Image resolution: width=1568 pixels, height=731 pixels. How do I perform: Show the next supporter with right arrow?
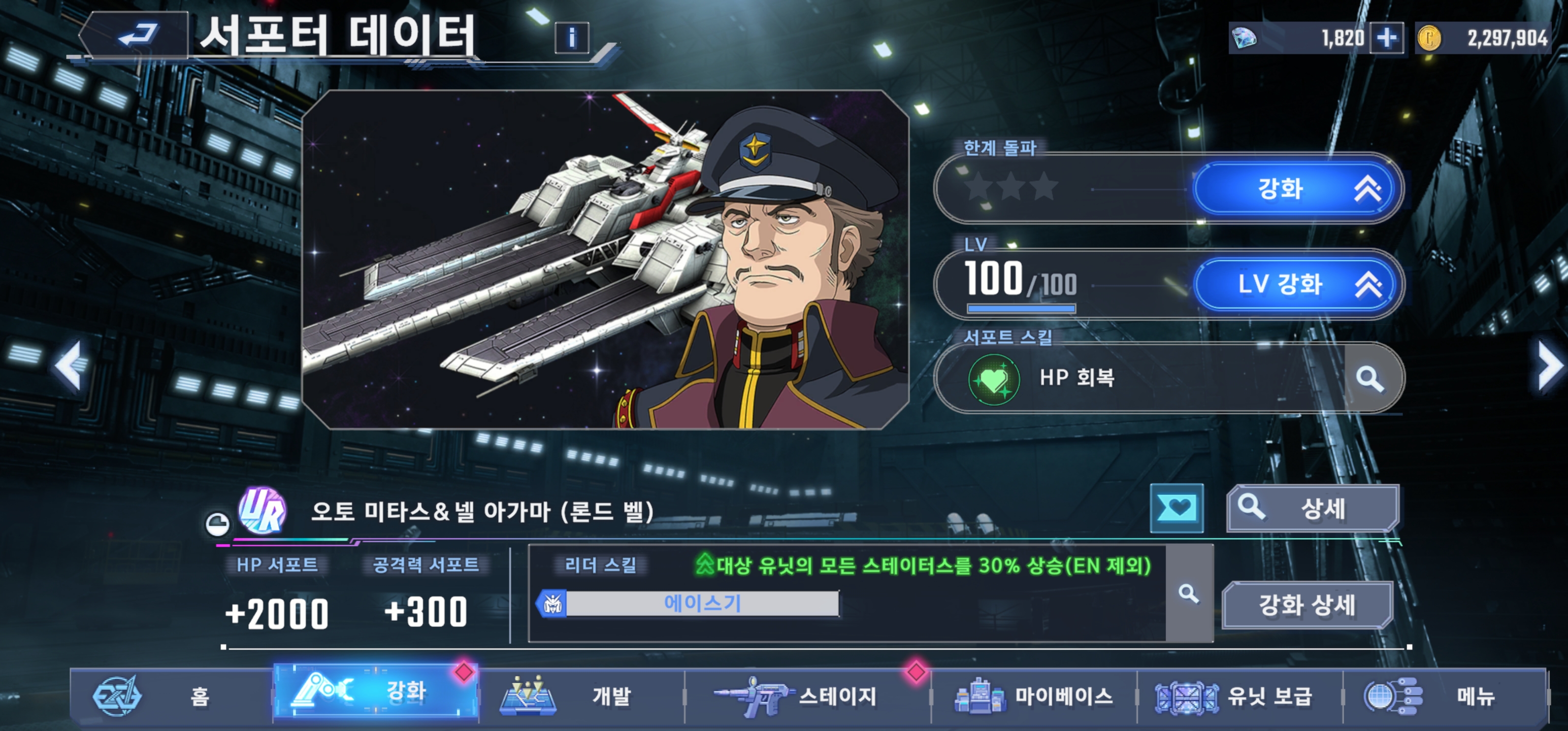tap(1549, 365)
